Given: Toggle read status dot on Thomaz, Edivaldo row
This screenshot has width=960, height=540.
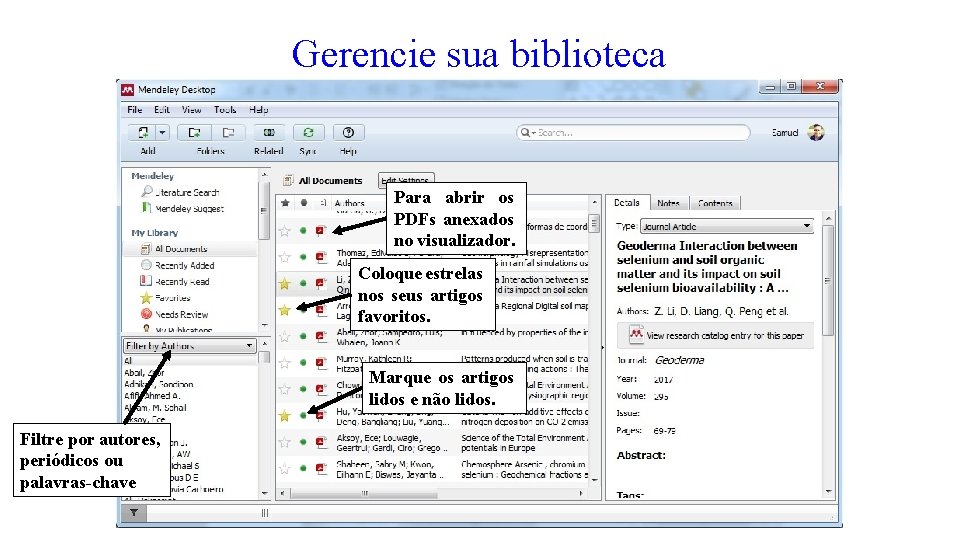Looking at the screenshot, I should coord(303,257).
